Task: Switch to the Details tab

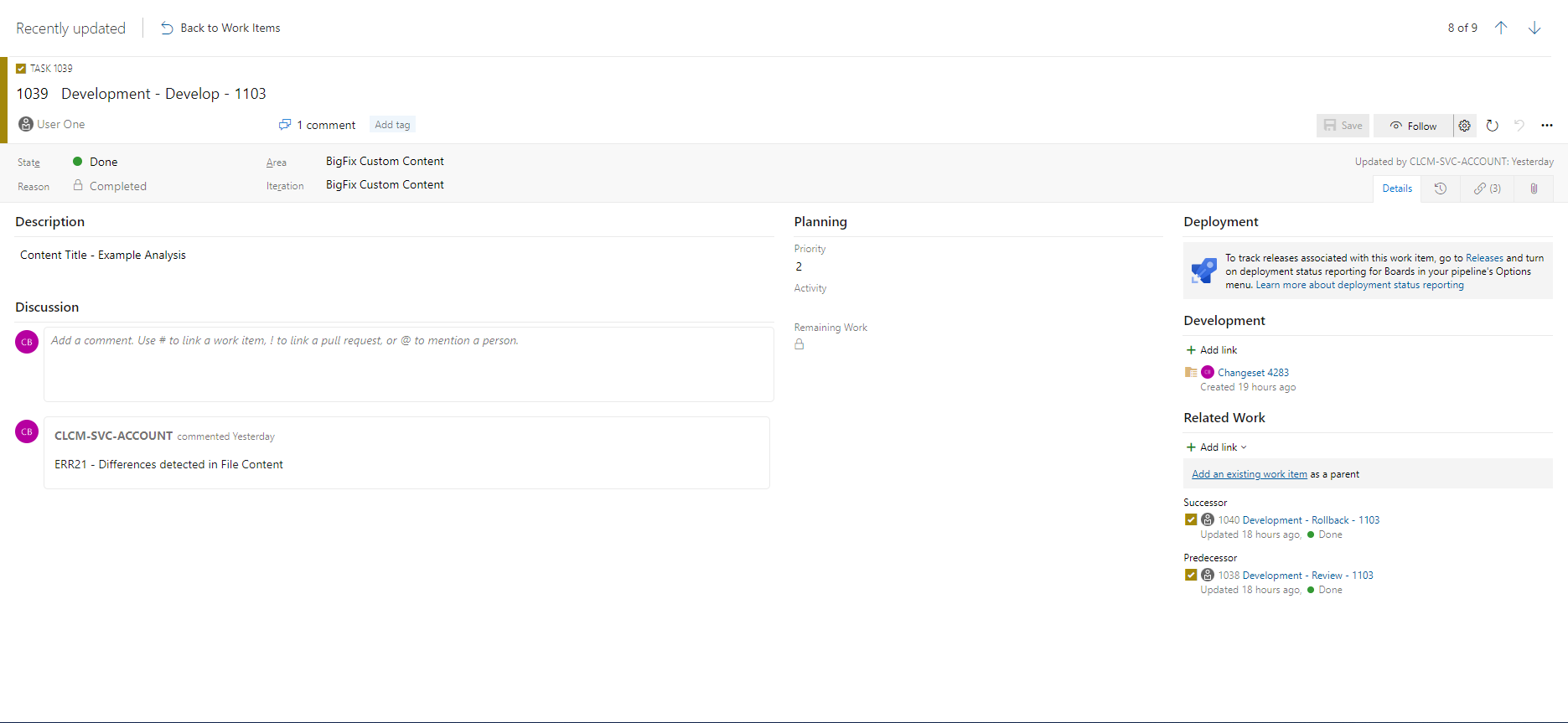Action: tap(1397, 188)
